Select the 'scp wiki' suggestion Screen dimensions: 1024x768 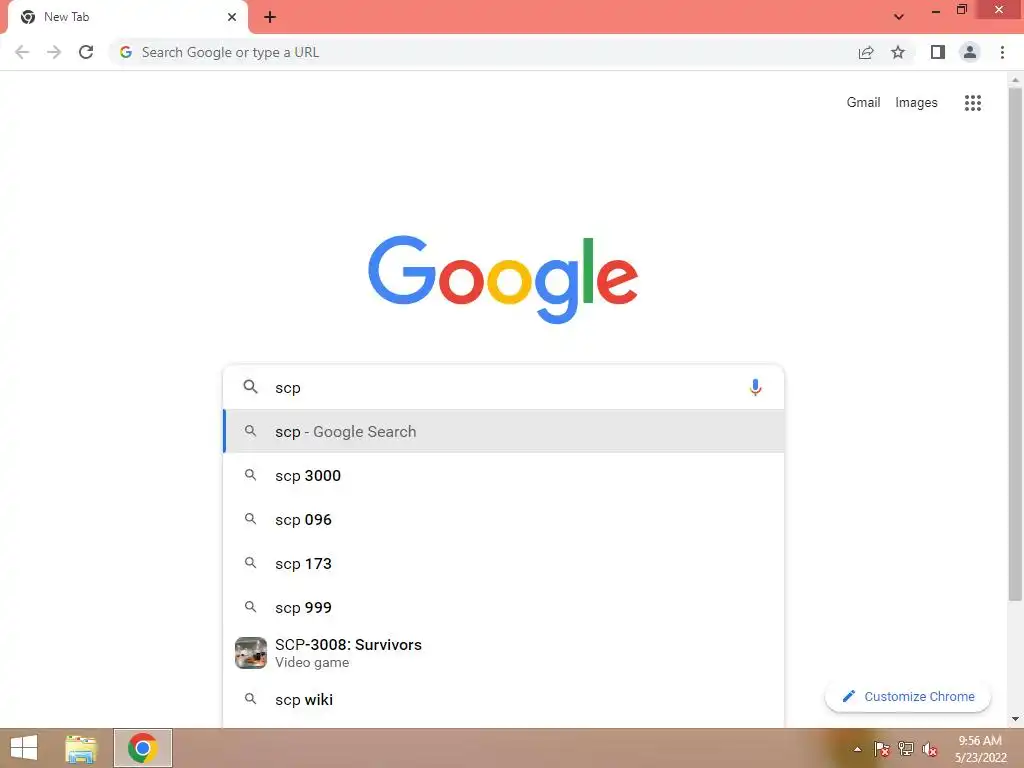click(504, 699)
